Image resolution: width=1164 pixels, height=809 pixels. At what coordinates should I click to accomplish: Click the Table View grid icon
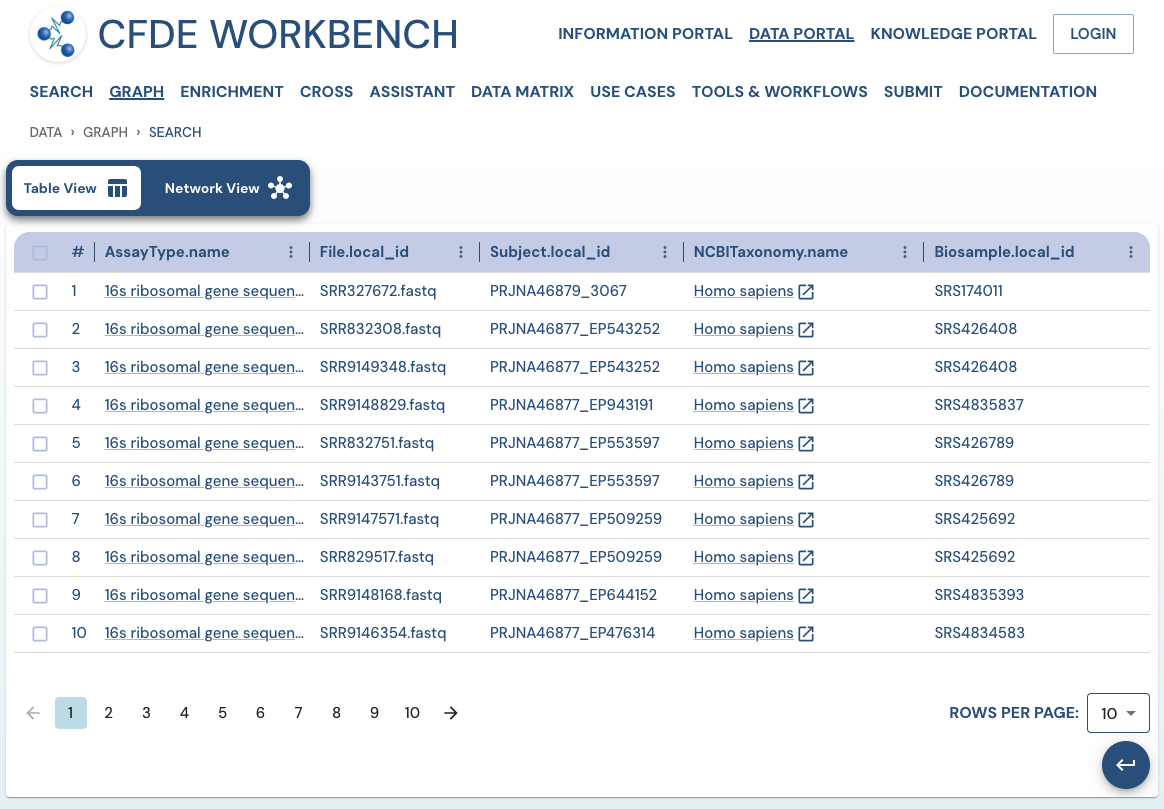pos(117,188)
